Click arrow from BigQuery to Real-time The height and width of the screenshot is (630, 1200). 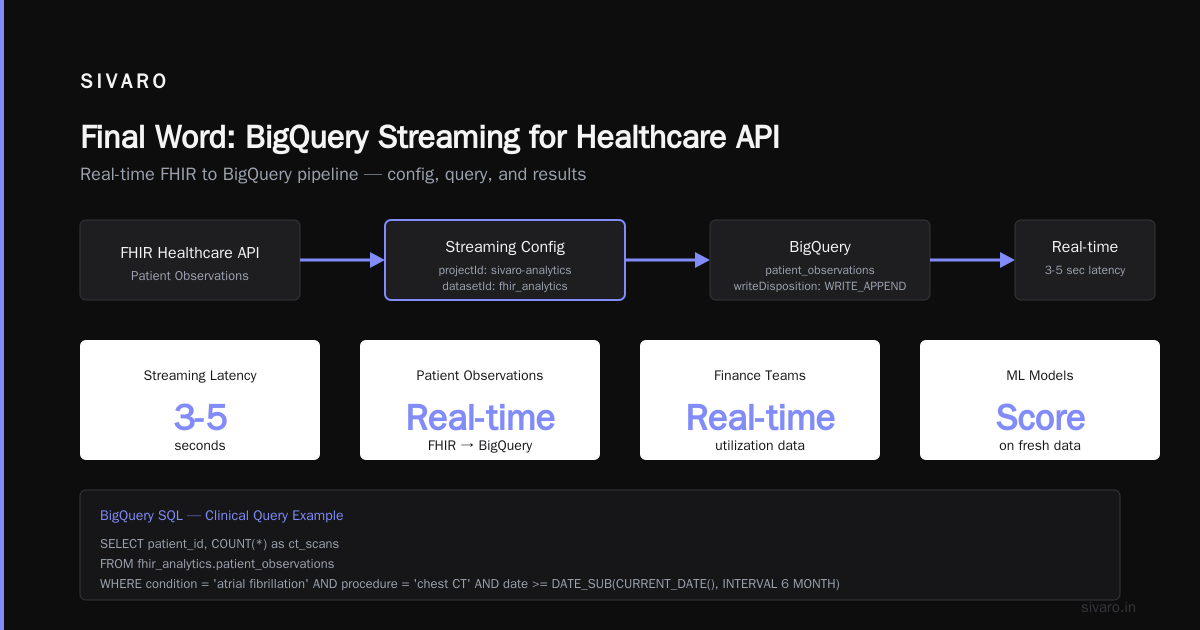(972, 260)
